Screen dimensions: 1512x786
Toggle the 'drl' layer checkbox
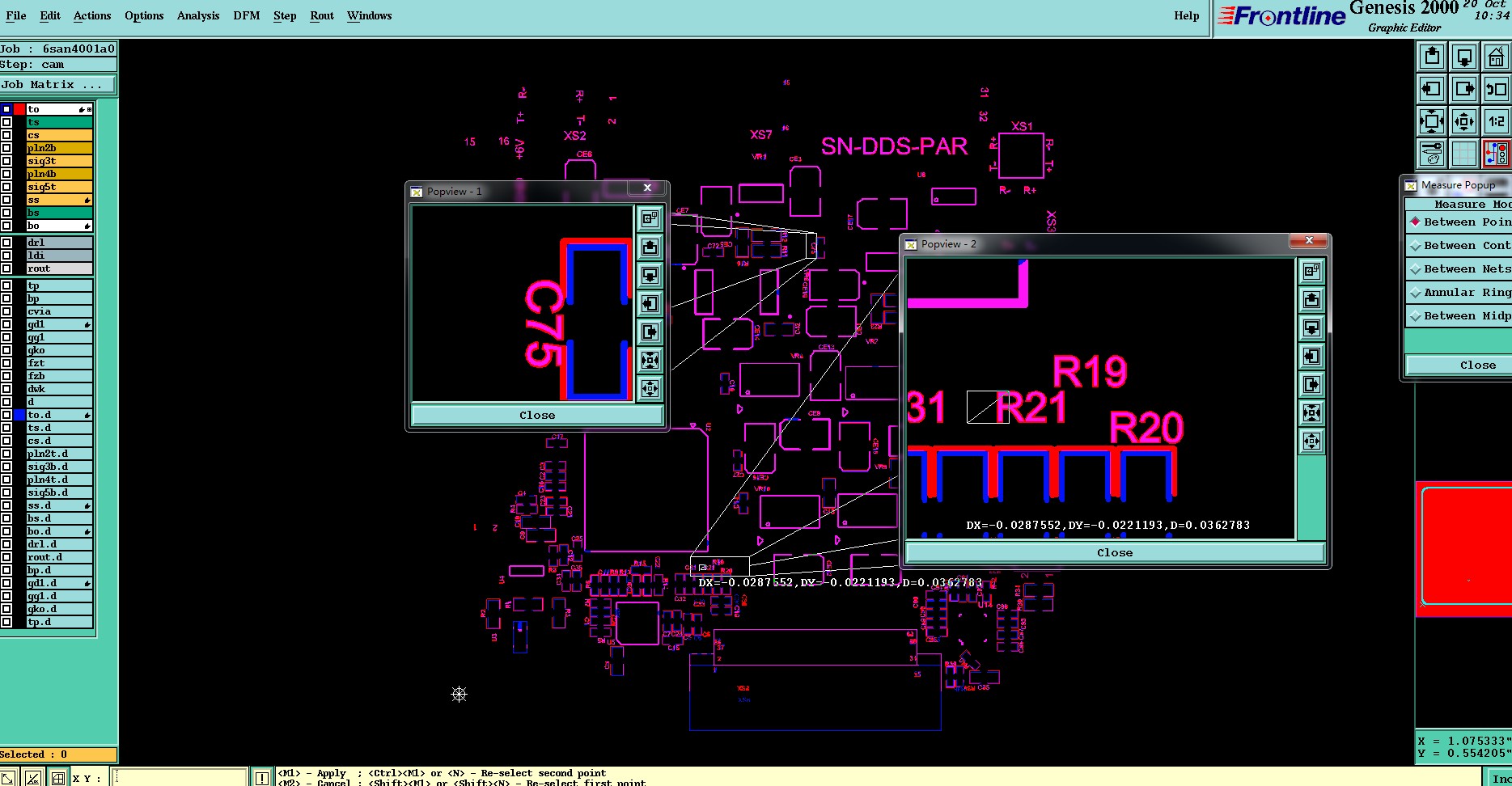point(6,243)
